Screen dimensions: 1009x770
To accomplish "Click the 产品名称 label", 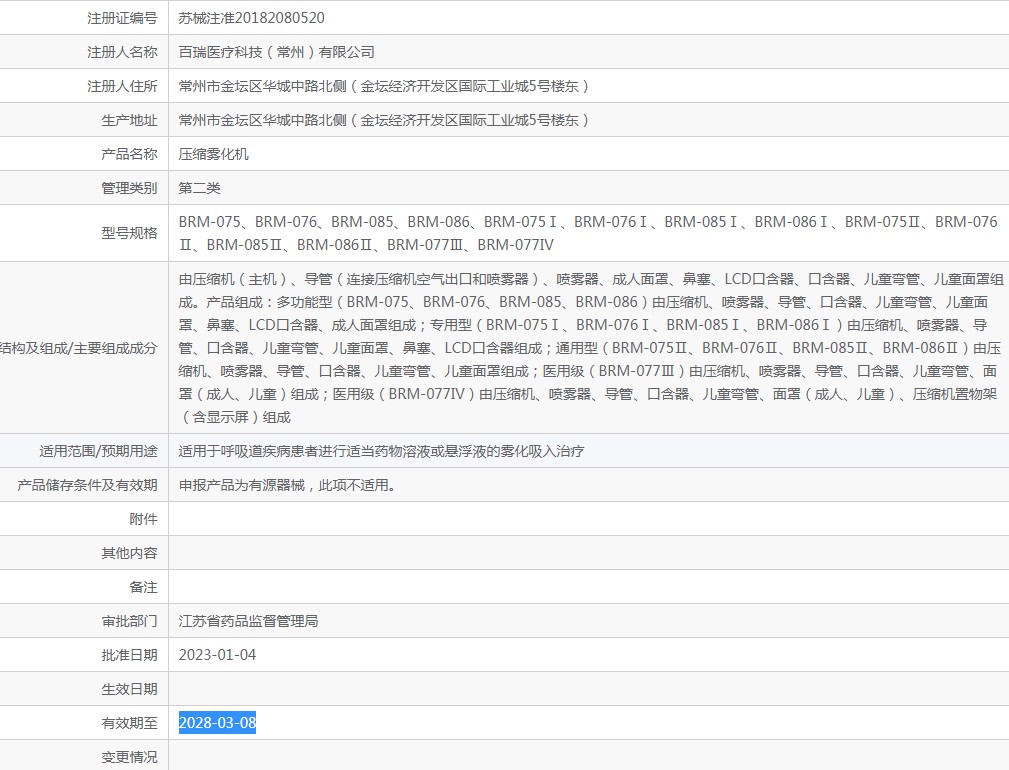I will pyautogui.click(x=129, y=154).
